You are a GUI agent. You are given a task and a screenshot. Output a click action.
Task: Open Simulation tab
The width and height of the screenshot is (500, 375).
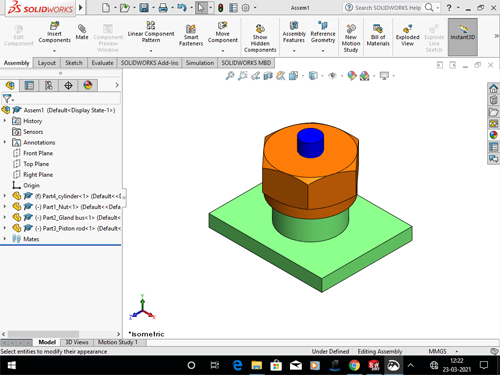[200, 63]
